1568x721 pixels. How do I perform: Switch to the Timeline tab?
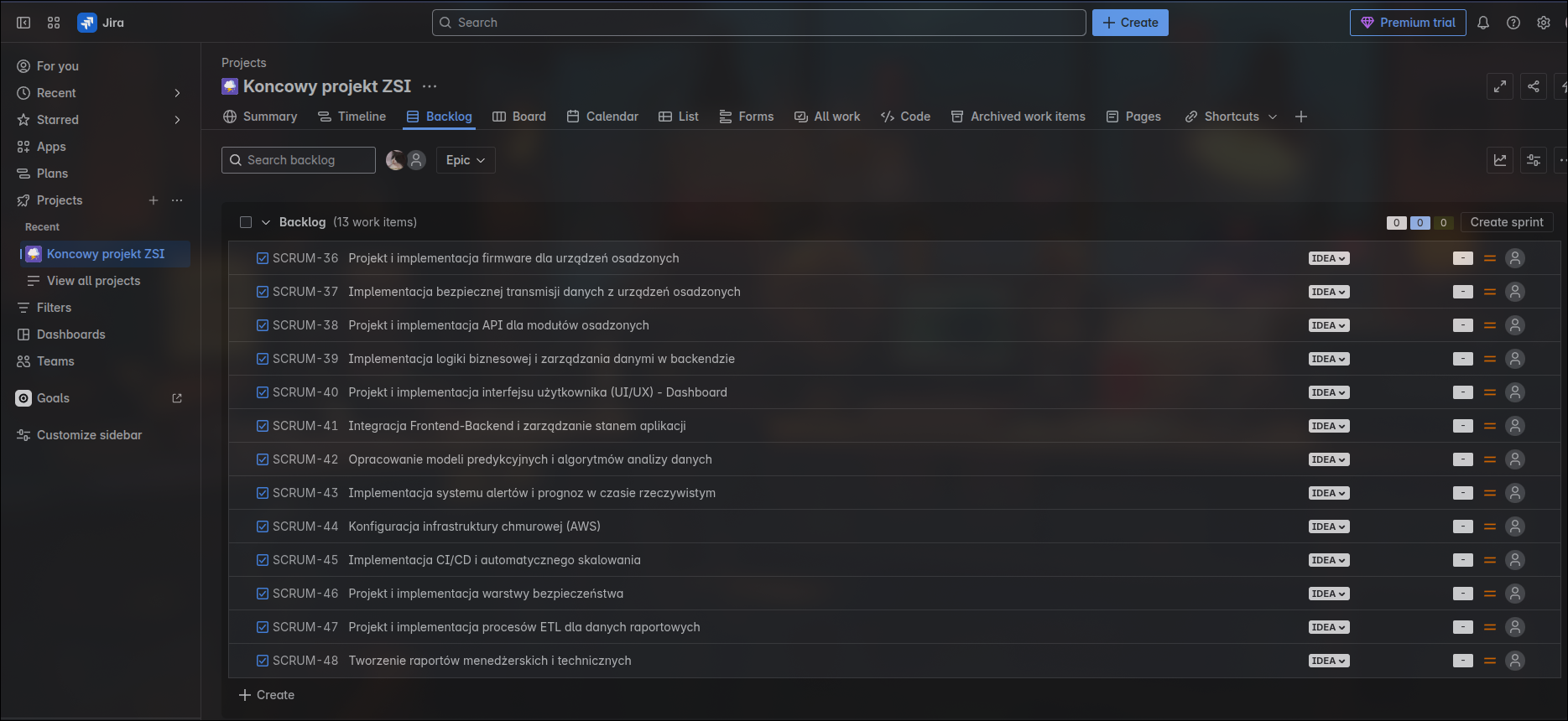click(x=352, y=117)
